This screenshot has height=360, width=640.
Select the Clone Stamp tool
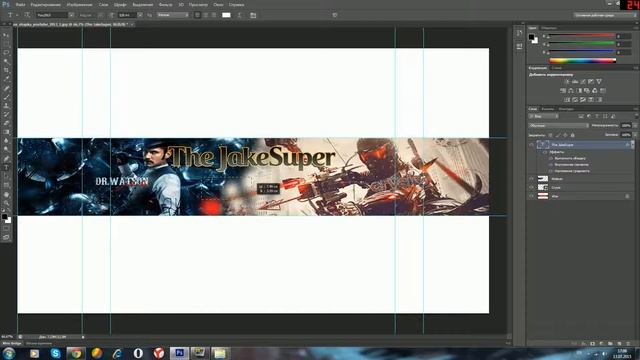point(6,106)
